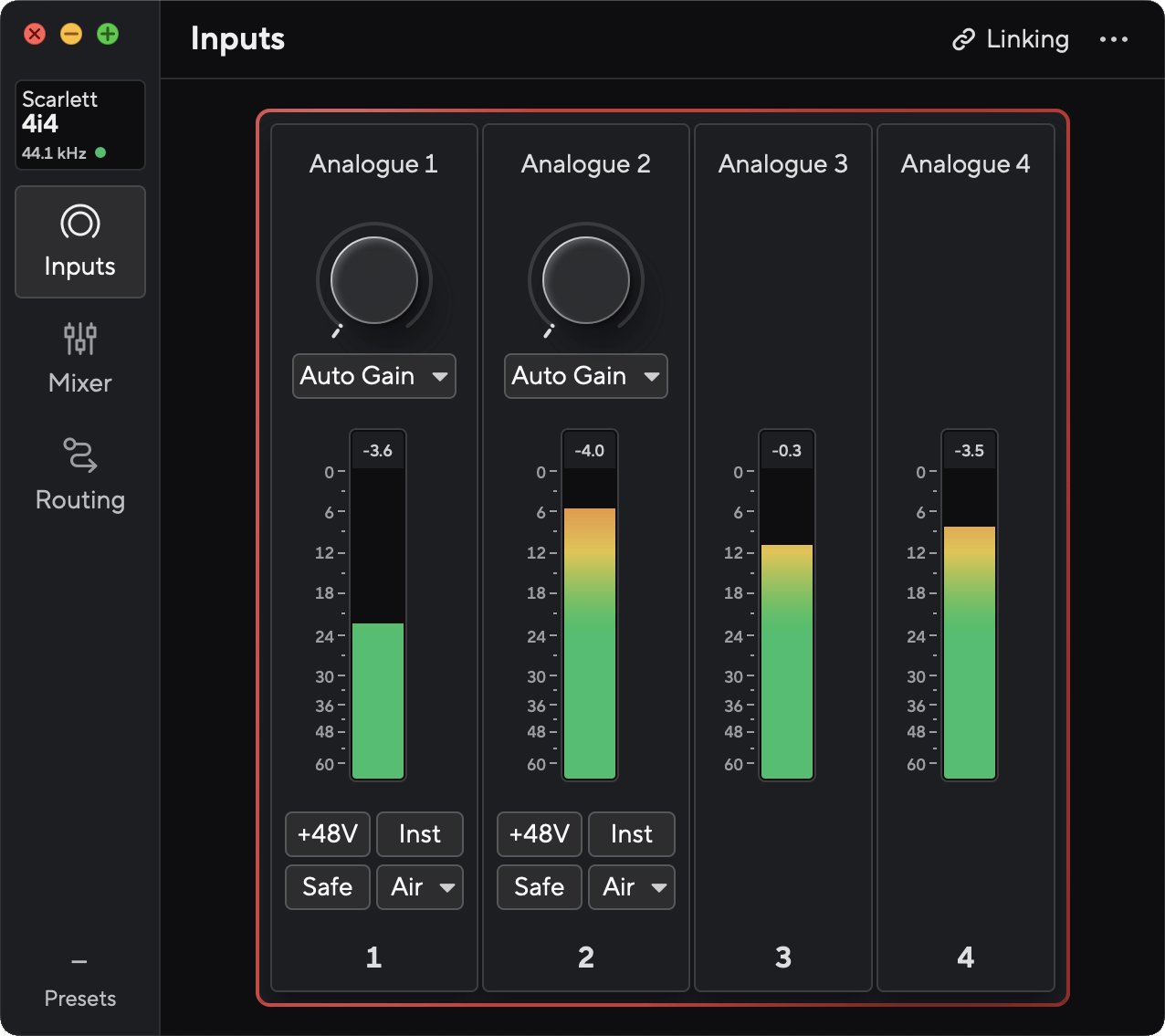This screenshot has width=1165, height=1036.
Task: Click the chain link icon beside Linking
Action: tap(963, 39)
